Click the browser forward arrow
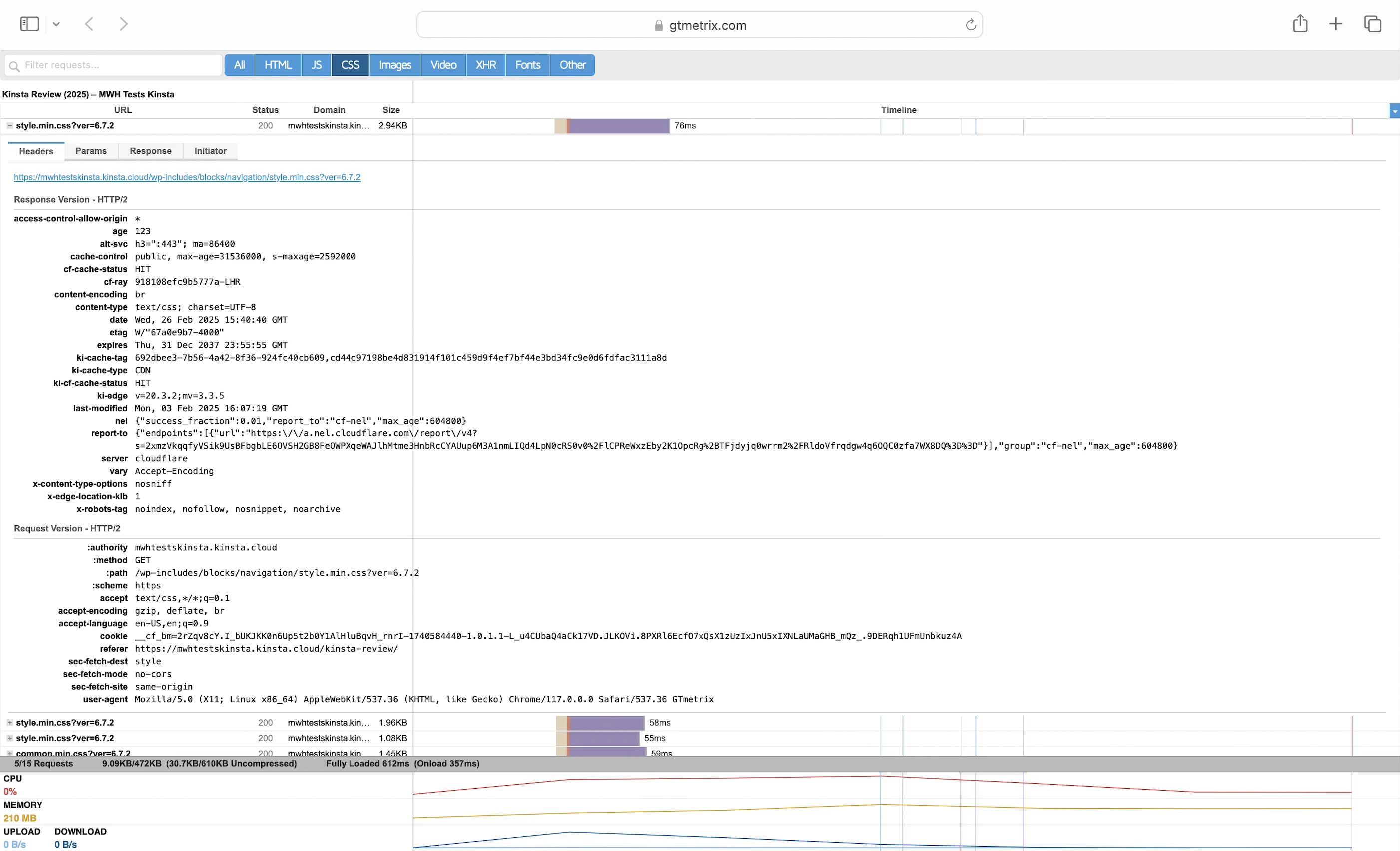1400x851 pixels. (124, 24)
